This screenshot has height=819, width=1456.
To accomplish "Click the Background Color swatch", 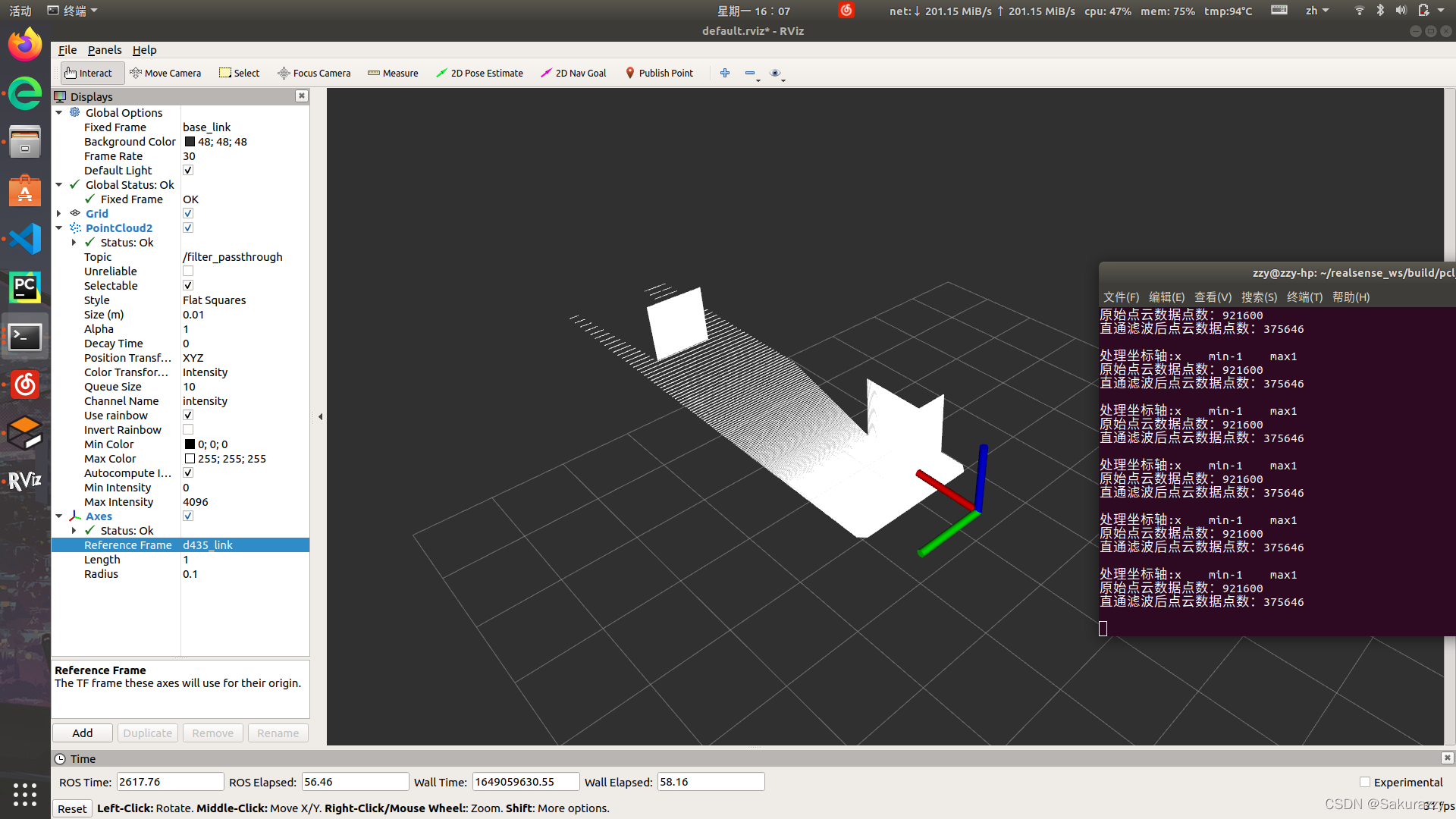I will 190,142.
